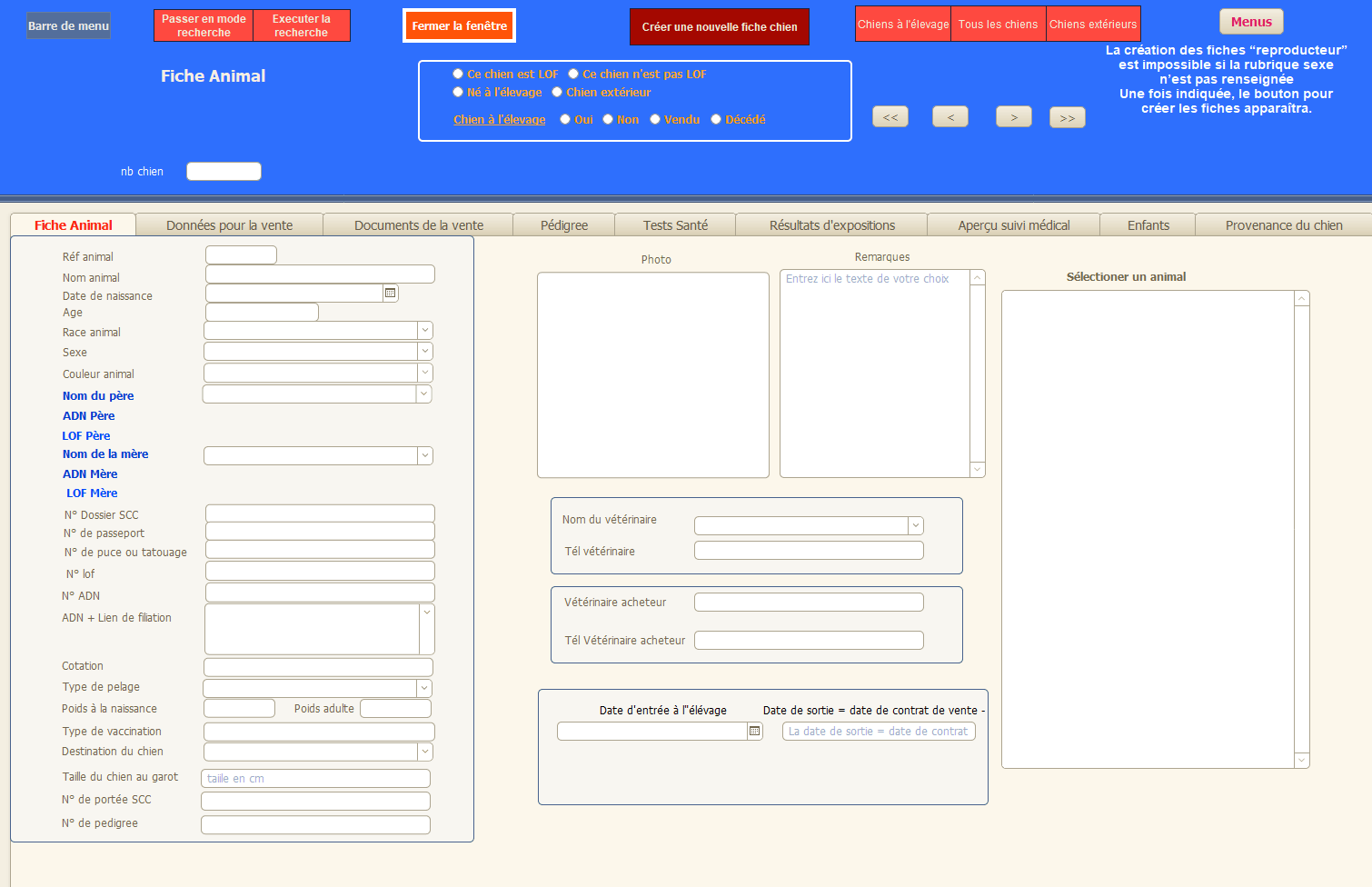Switch to the Pédigree tab
The image size is (1372, 887).
click(x=563, y=225)
